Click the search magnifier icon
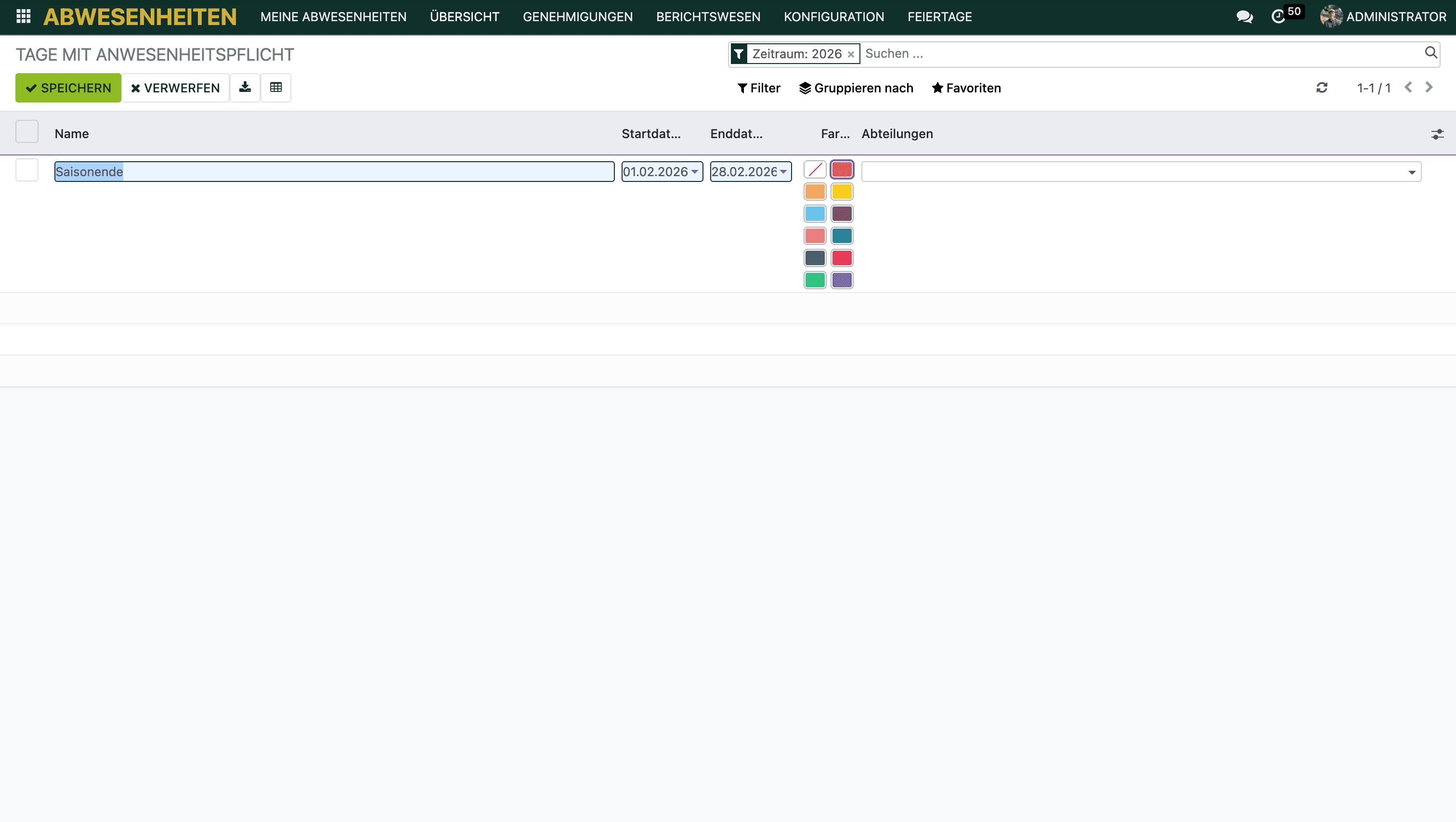Screen dimensions: 1456x822 (x=1430, y=53)
